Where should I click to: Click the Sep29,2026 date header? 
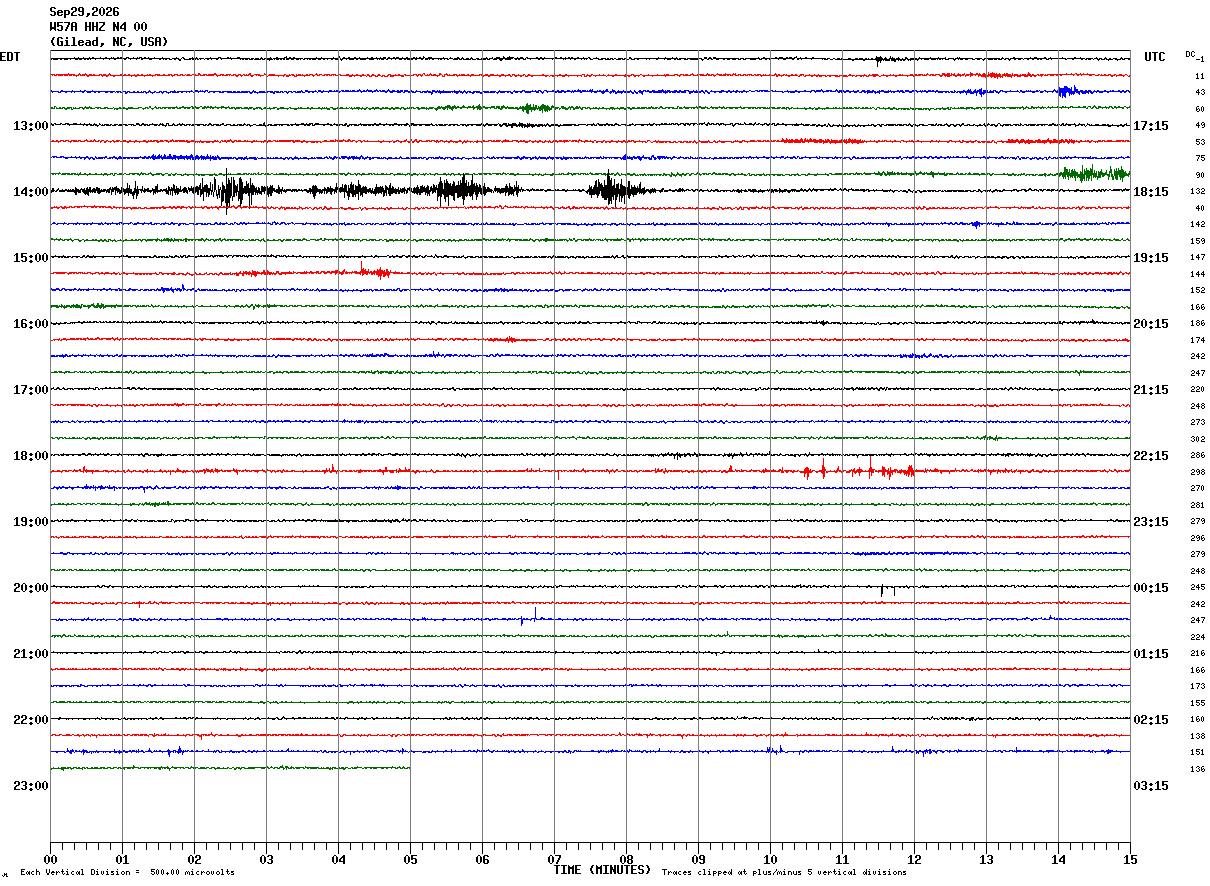[84, 12]
